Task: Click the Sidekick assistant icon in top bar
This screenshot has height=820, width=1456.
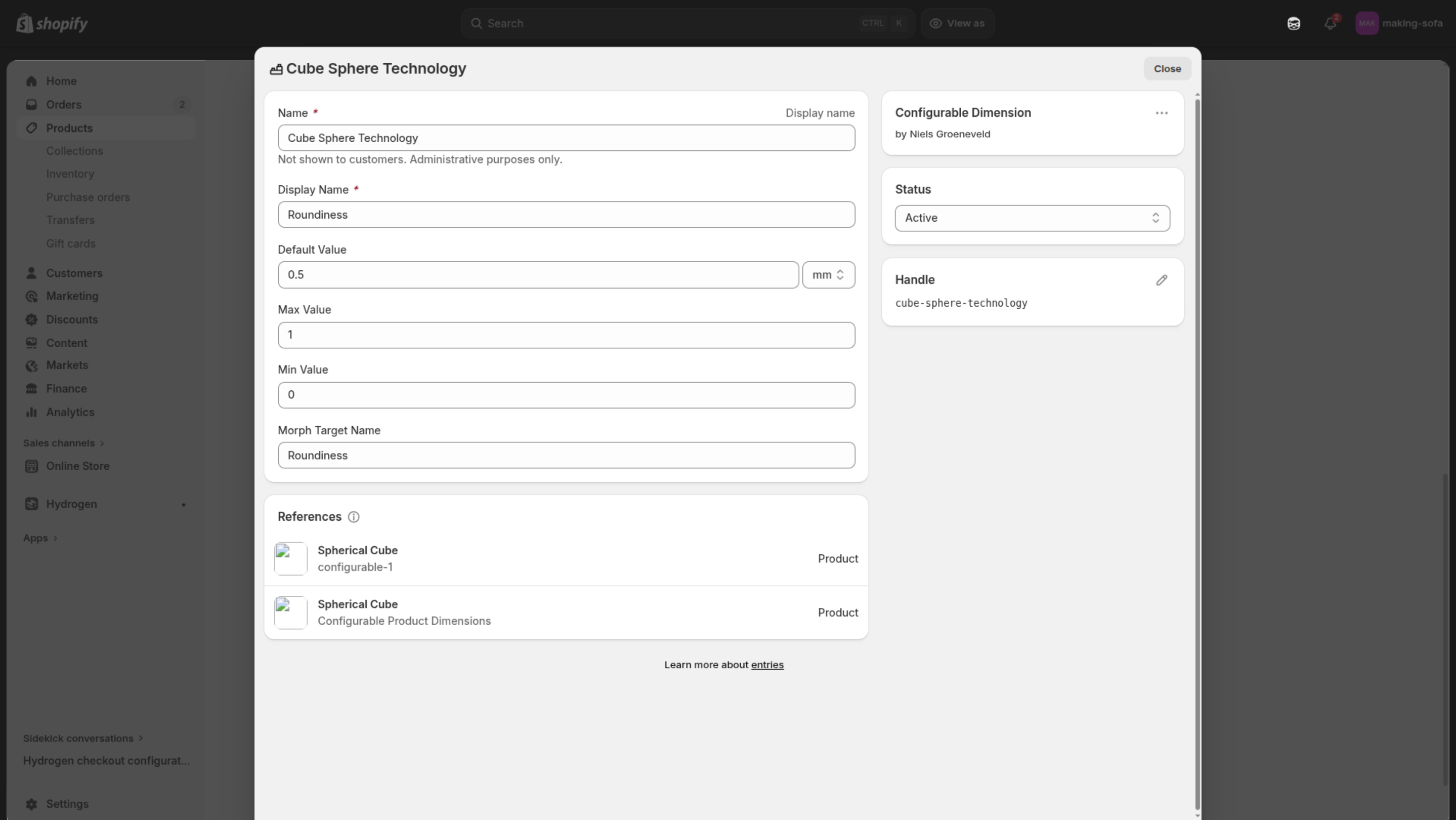Action: pyautogui.click(x=1293, y=23)
